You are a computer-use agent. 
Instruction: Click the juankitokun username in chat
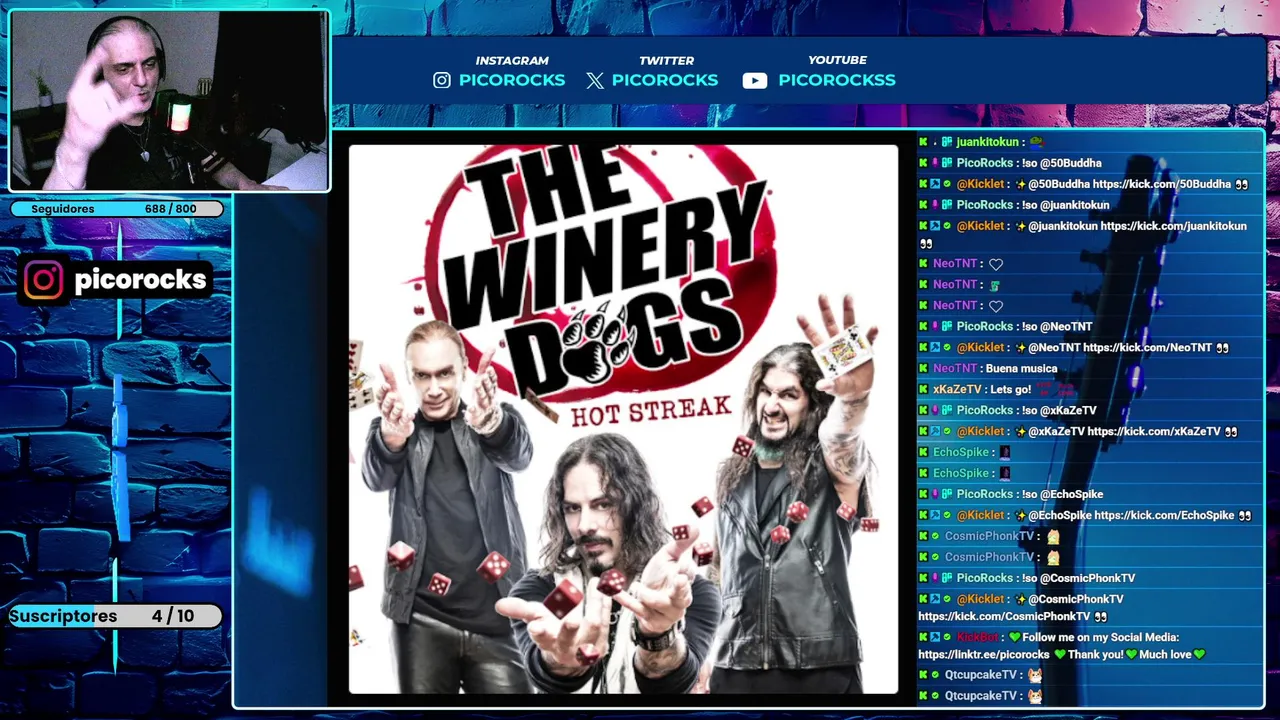(x=987, y=142)
